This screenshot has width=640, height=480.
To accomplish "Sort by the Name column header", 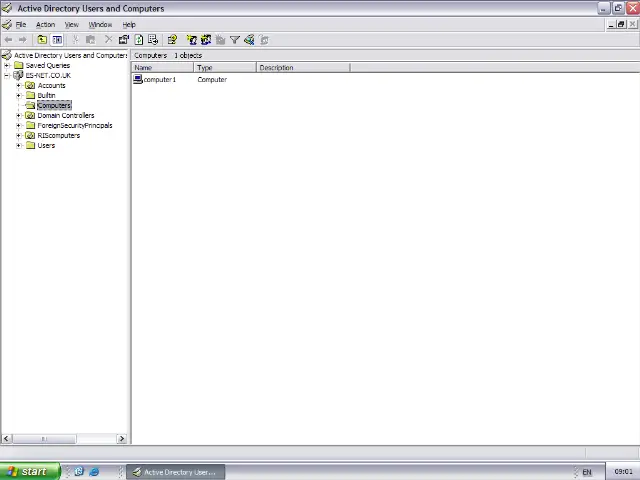I will point(162,67).
